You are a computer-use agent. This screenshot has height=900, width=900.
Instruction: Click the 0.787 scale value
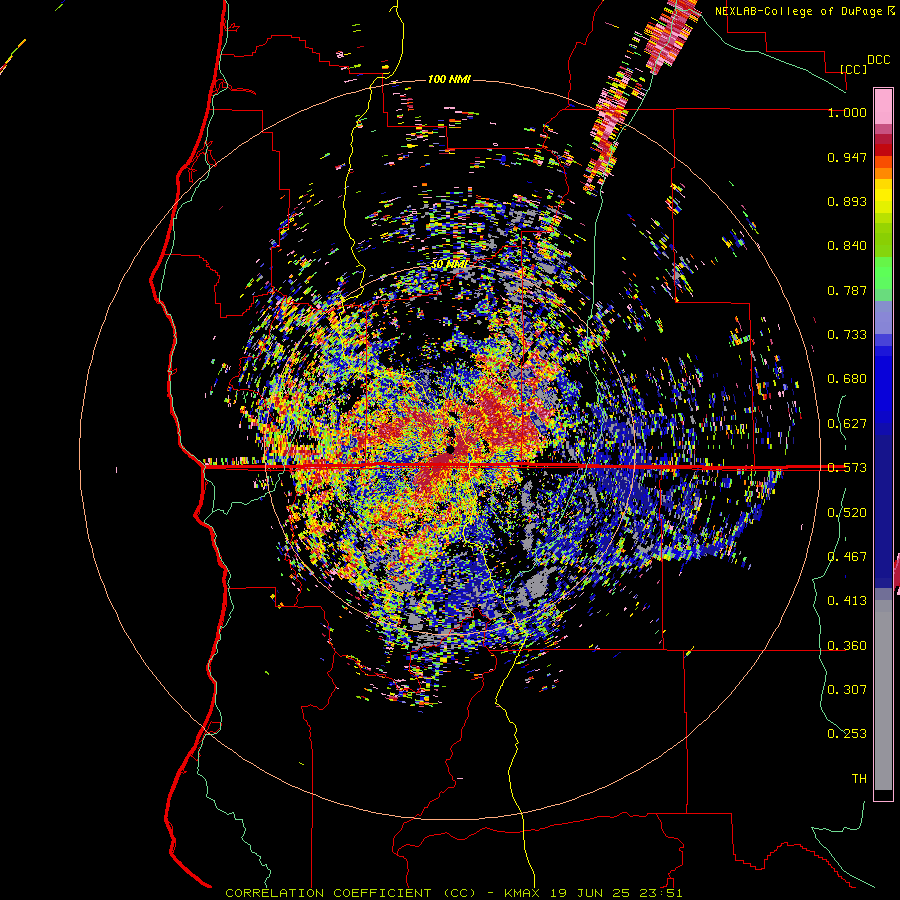coord(847,290)
